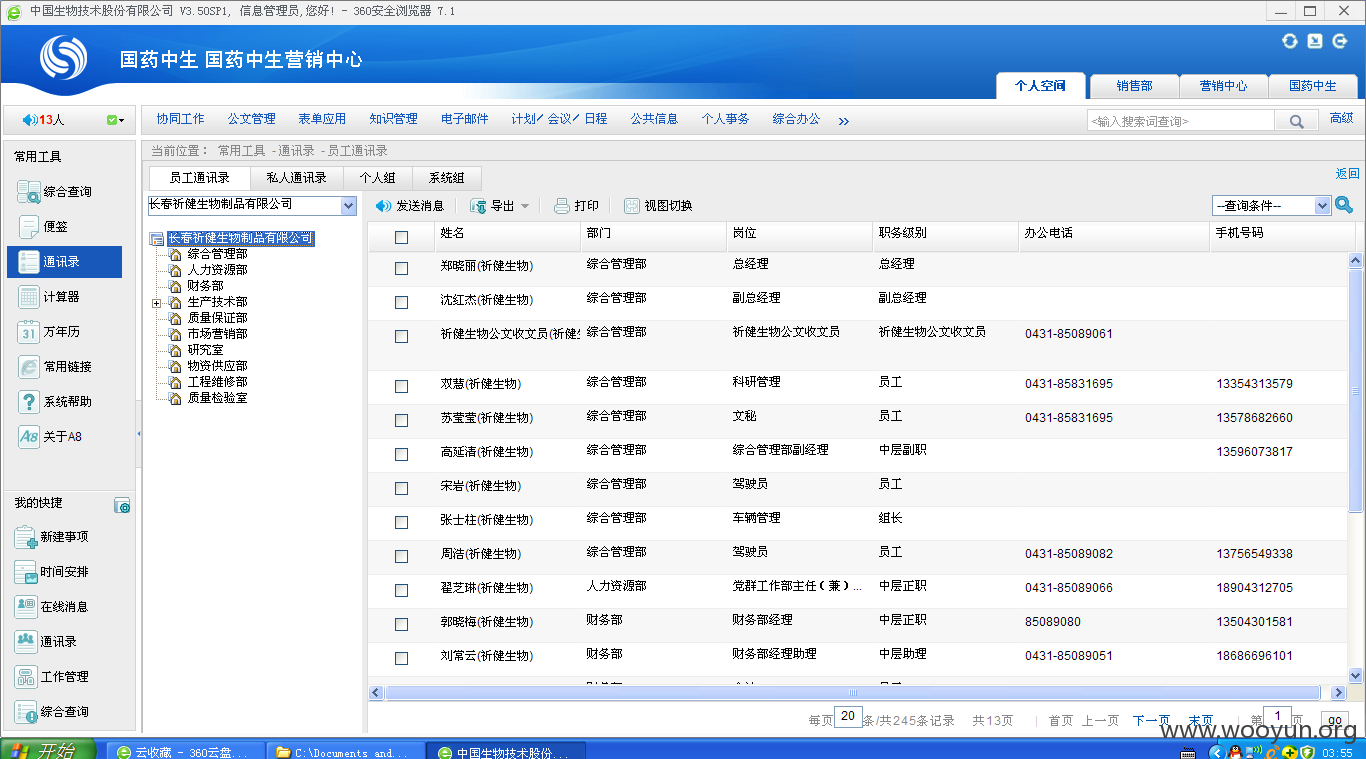The image size is (1366, 759).
Task: Click the shortcut settings icon beside 我的快捷
Action: point(122,505)
